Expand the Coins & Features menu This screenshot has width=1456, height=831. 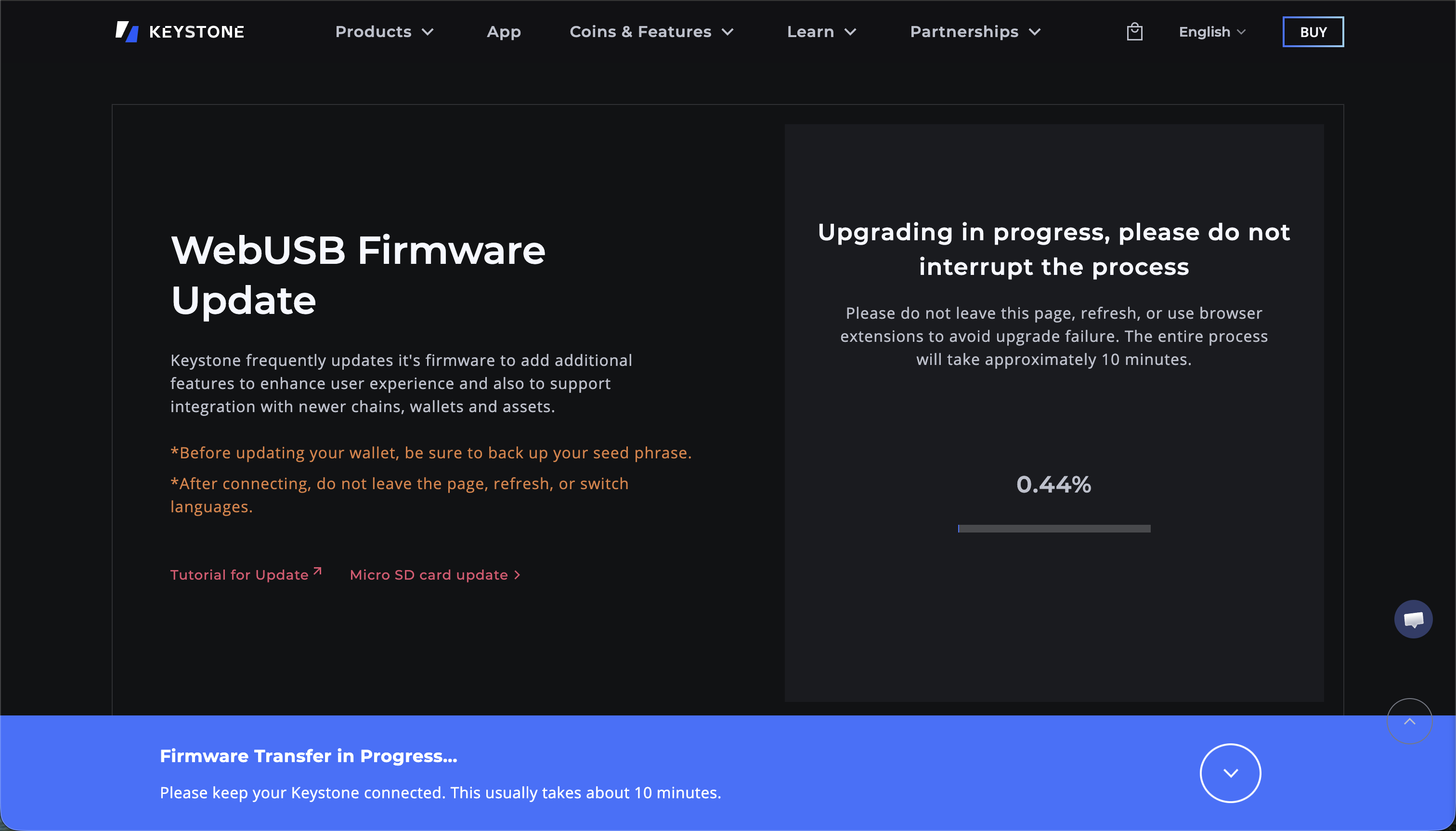click(x=651, y=32)
